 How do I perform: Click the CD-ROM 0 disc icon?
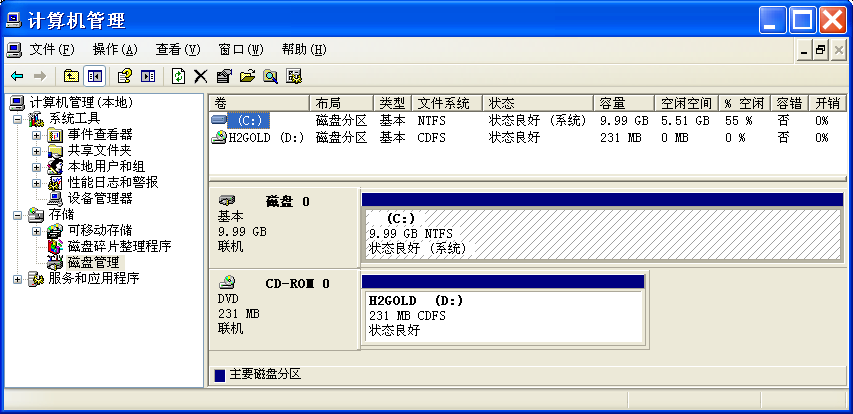(227, 282)
